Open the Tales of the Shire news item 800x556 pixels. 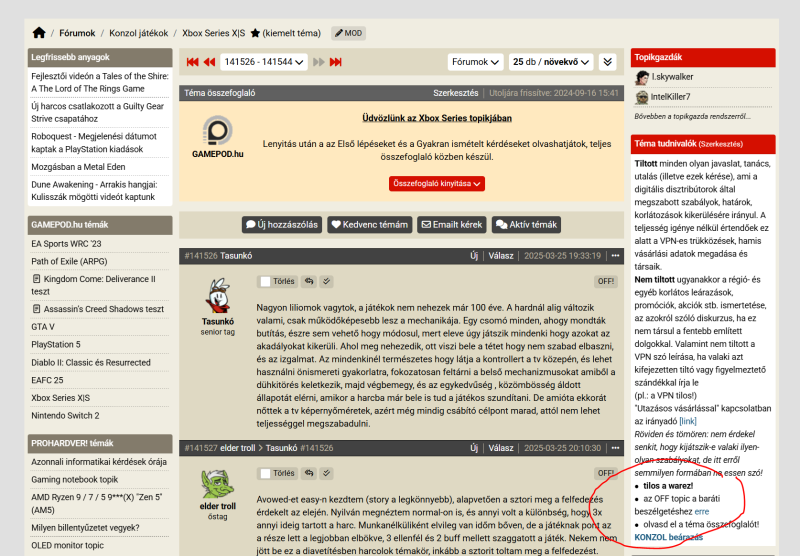point(99,82)
